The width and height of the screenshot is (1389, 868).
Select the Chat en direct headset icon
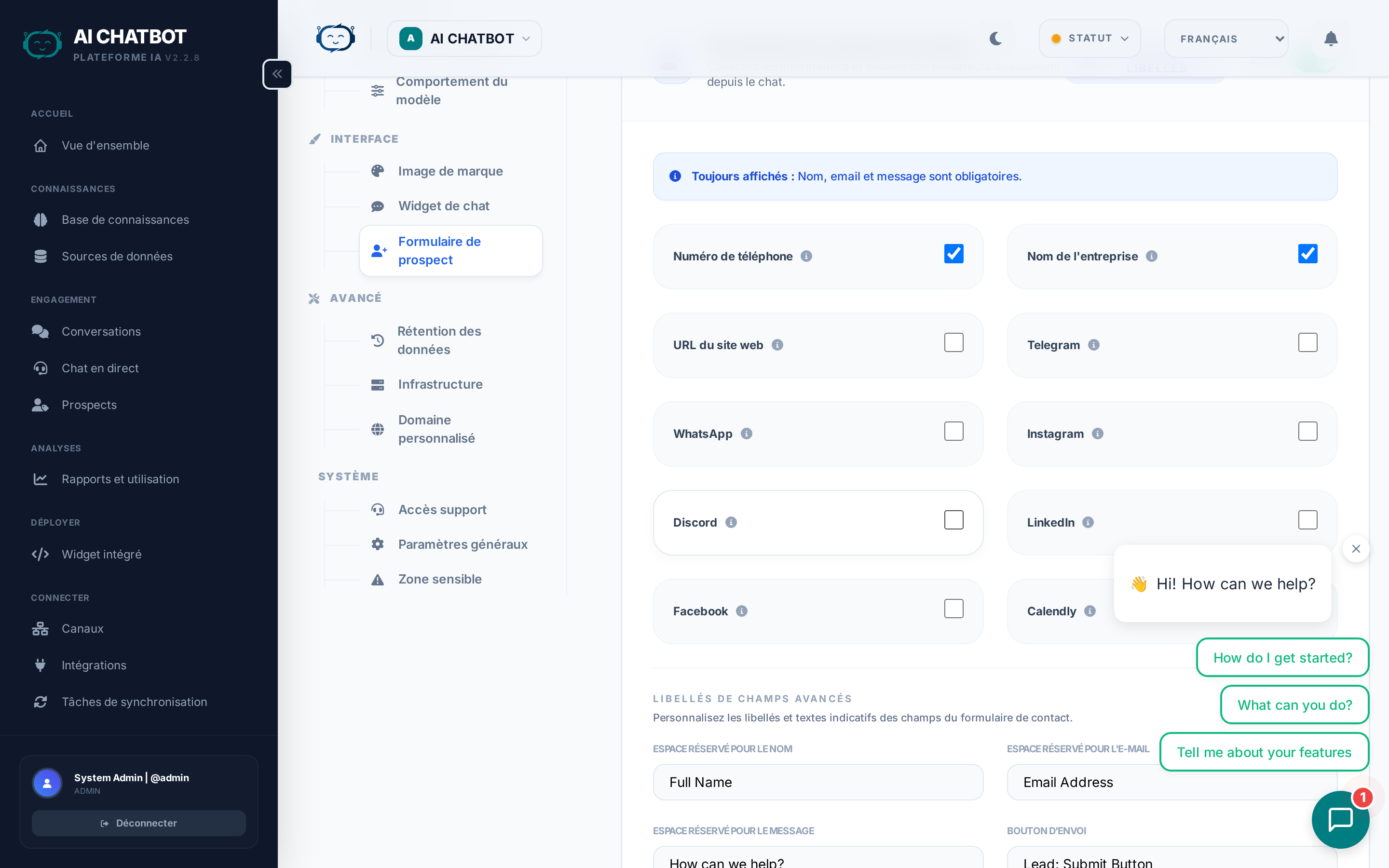[x=40, y=368]
